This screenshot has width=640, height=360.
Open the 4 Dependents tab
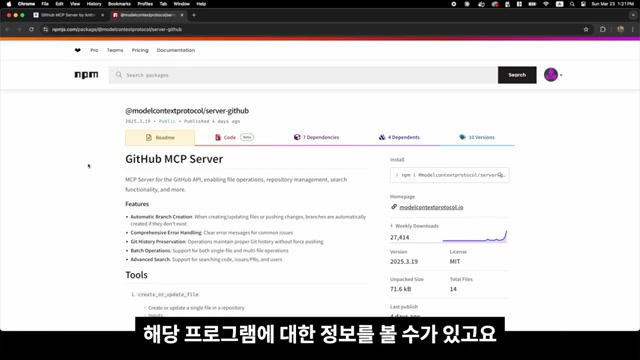click(399, 138)
